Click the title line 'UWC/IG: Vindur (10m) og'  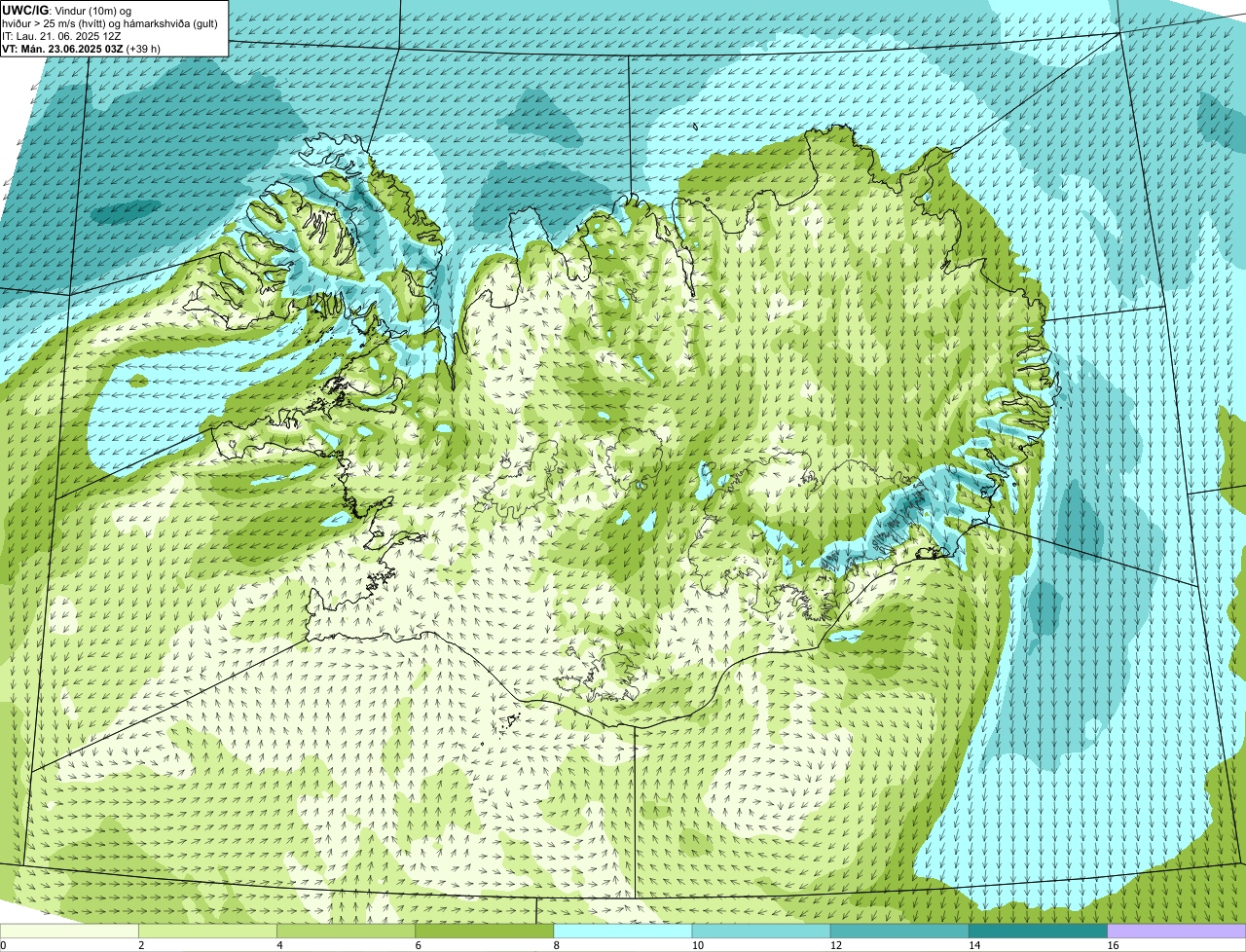[66, 10]
